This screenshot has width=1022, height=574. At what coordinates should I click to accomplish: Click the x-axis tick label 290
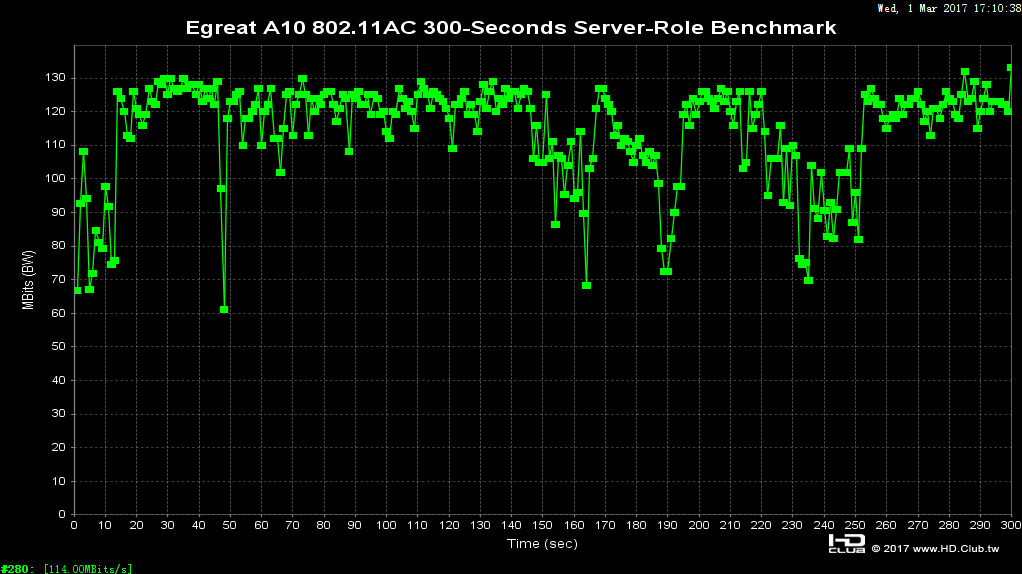click(980, 525)
